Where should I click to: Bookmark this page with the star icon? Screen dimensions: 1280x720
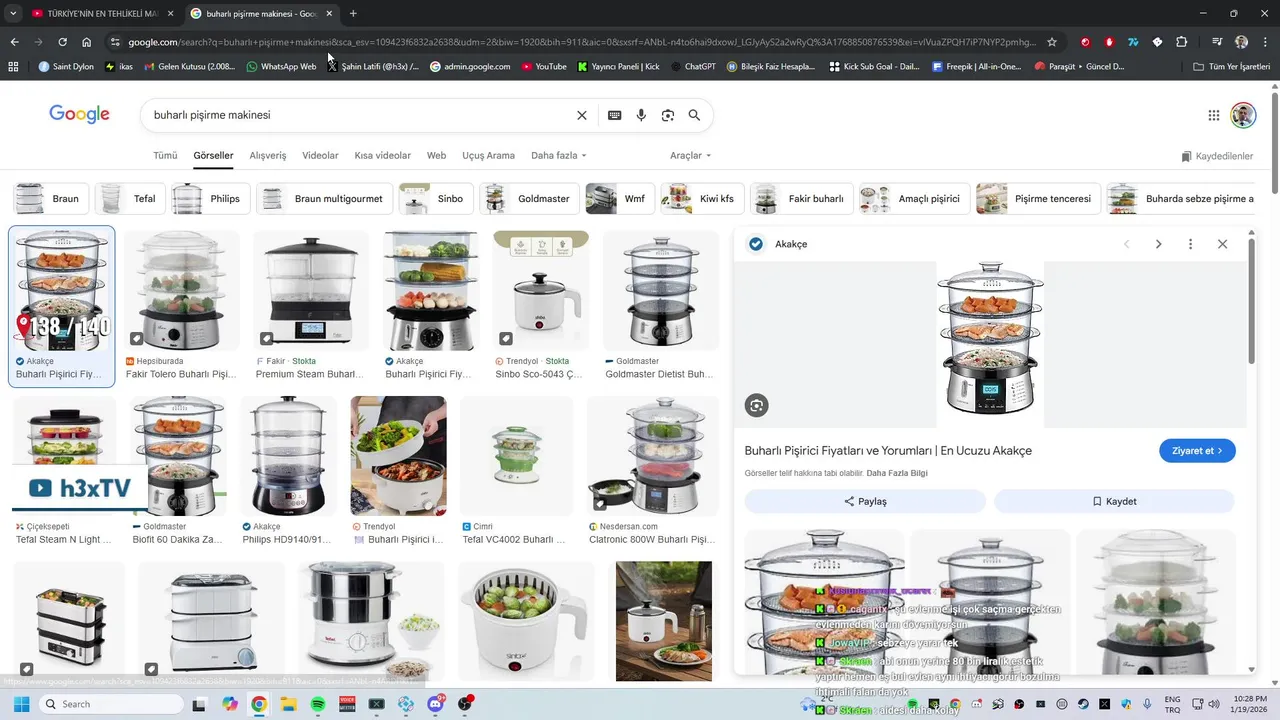(1051, 42)
